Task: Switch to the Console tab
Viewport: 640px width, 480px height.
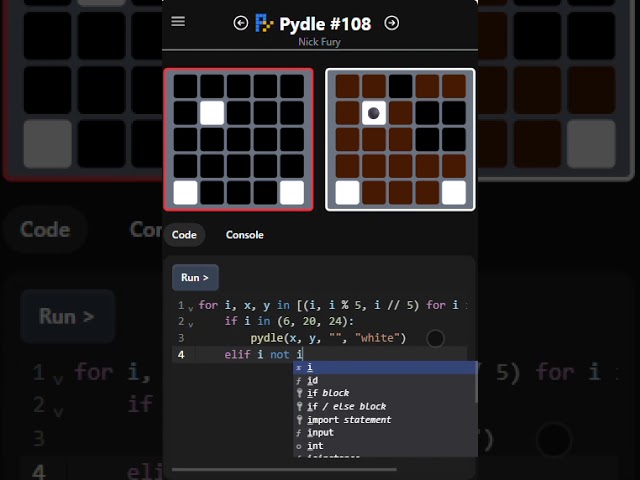Action: point(244,235)
